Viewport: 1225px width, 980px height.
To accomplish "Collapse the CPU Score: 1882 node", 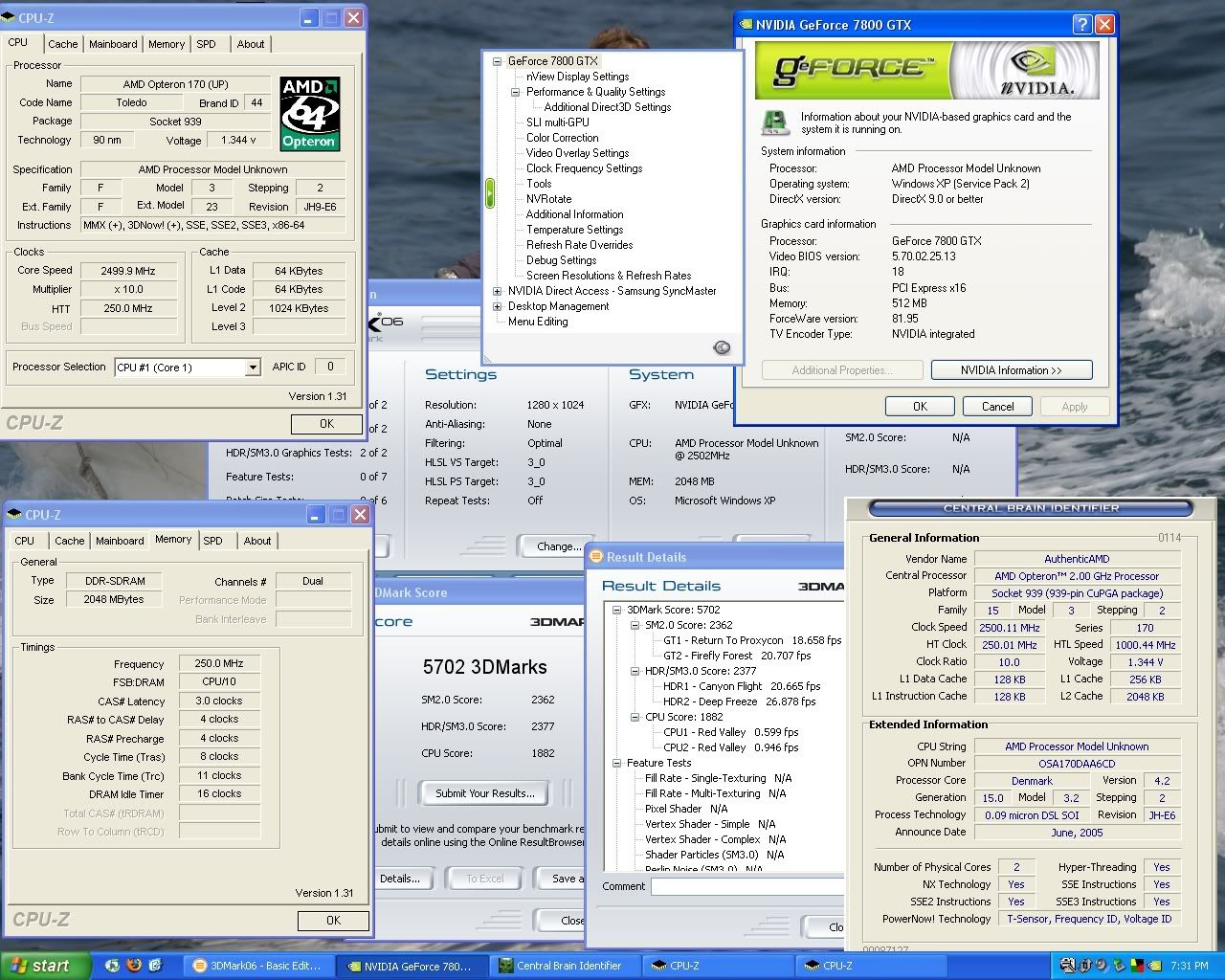I will [635, 717].
